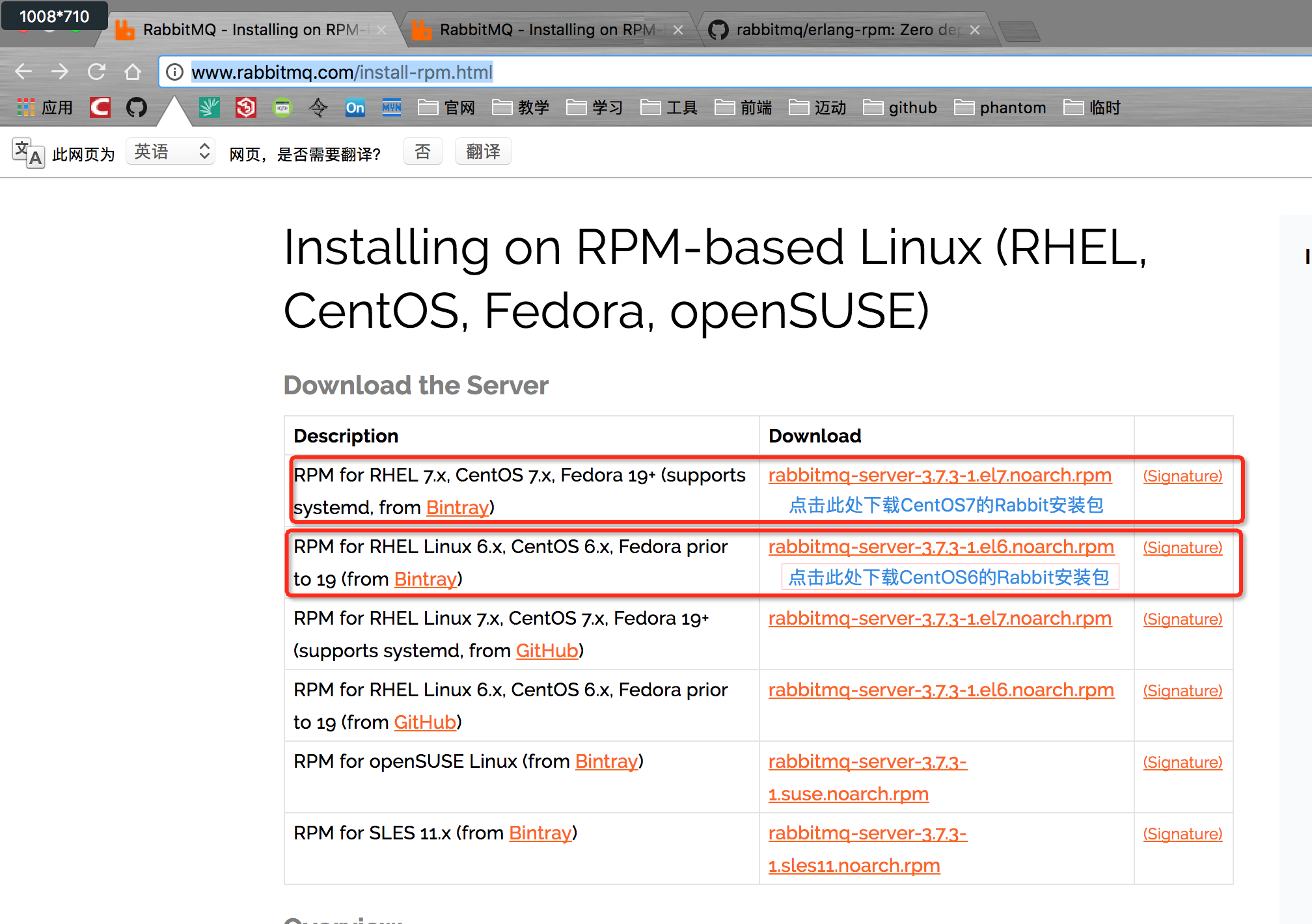Image resolution: width=1312 pixels, height=924 pixels.
Task: Download the sles11.noarch.rpm package
Action: 867,850
